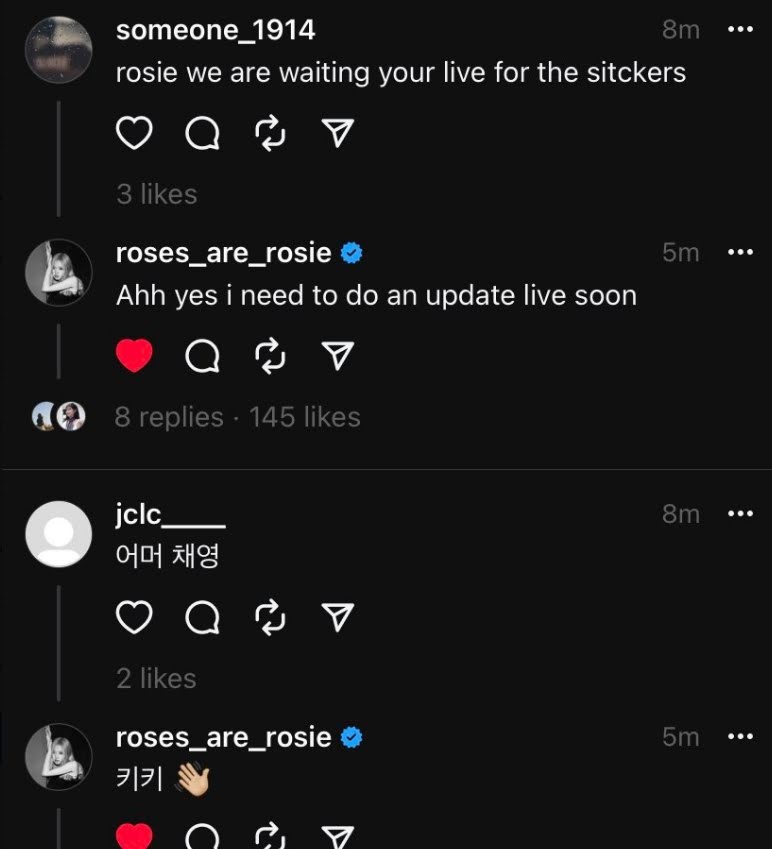Share Rosie's 'update live soon' reply
The width and height of the screenshot is (772, 849).
click(x=338, y=355)
